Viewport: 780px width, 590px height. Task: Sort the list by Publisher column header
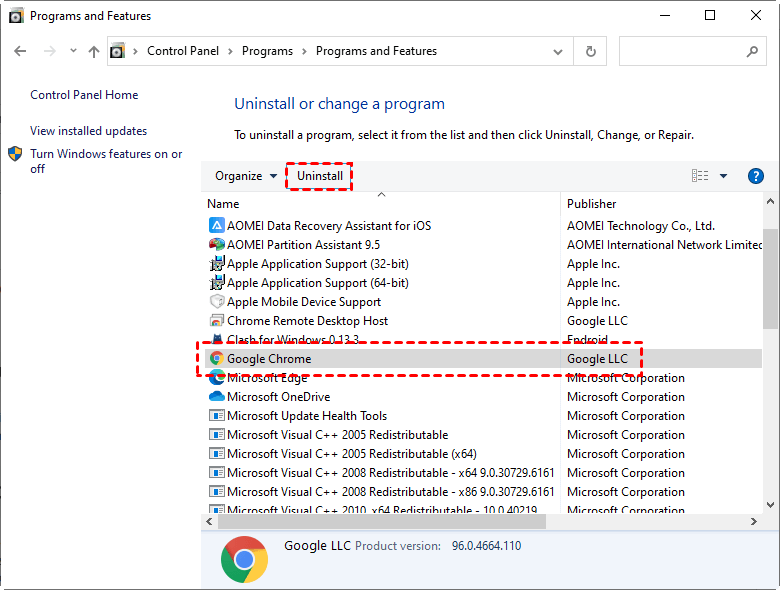click(x=592, y=204)
